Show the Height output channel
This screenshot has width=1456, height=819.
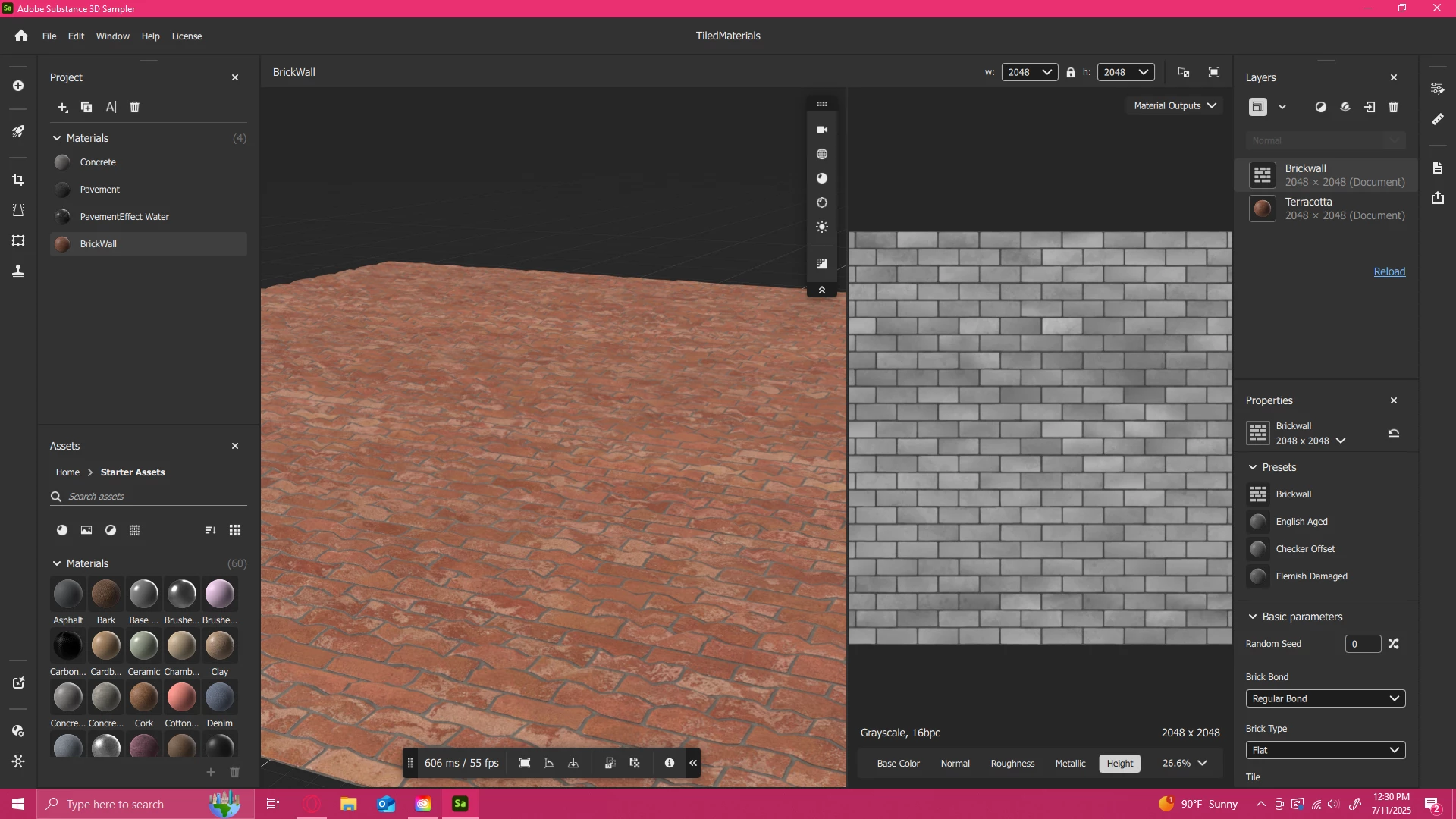[1119, 764]
